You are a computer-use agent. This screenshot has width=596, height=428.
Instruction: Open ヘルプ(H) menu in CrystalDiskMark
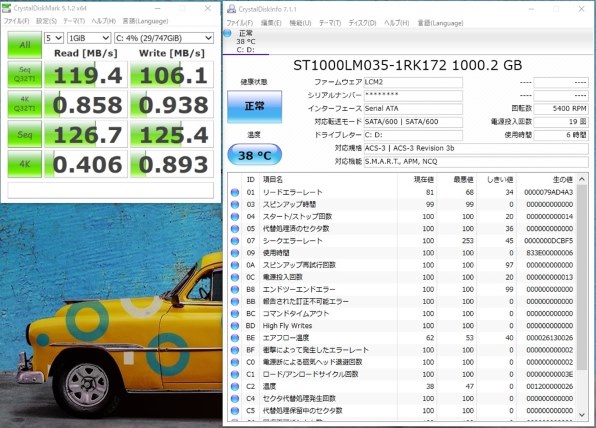point(103,21)
